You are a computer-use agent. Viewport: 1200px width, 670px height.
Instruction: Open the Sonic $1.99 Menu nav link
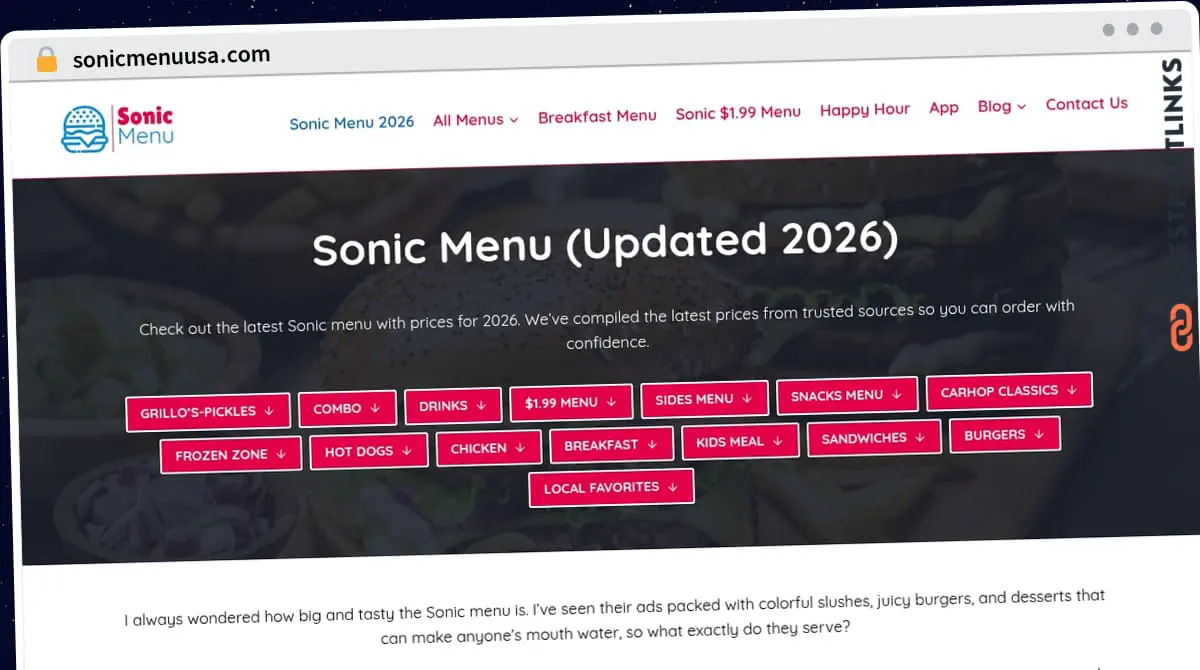[x=738, y=113]
